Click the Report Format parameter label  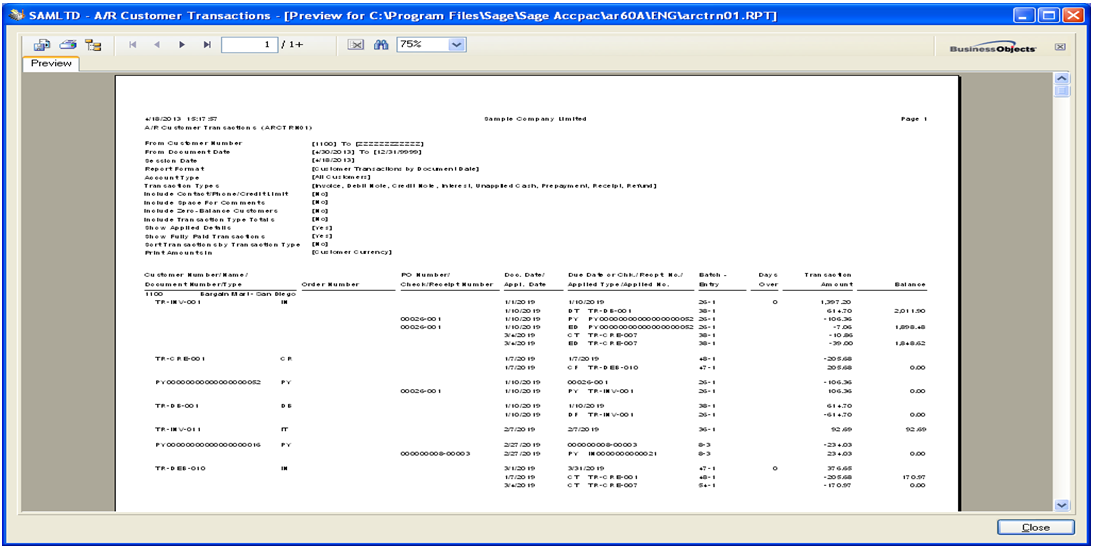pyautogui.click(x=174, y=168)
